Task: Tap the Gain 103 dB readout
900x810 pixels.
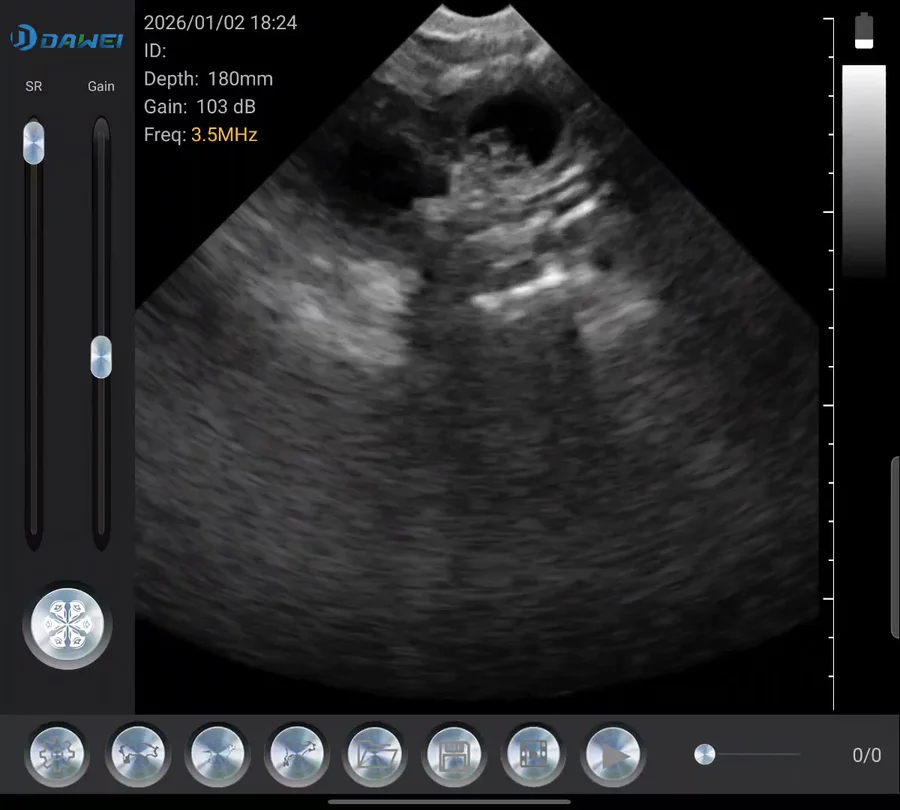Action: [x=200, y=107]
